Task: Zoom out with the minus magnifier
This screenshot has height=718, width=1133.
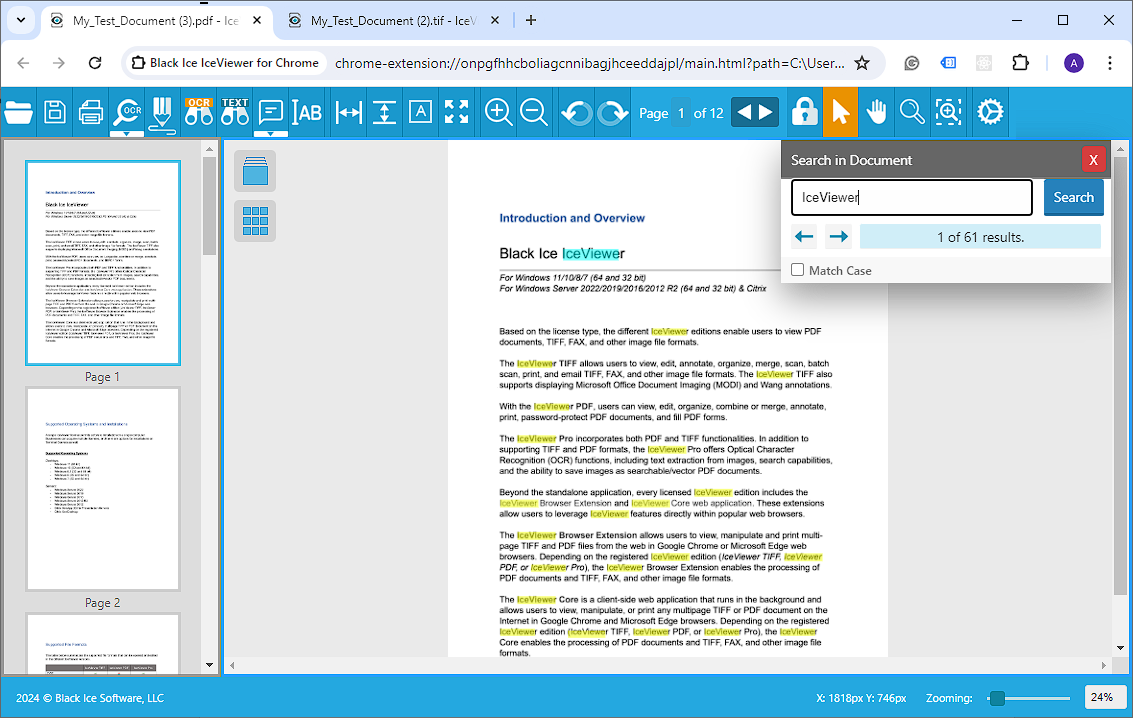Action: click(x=534, y=112)
